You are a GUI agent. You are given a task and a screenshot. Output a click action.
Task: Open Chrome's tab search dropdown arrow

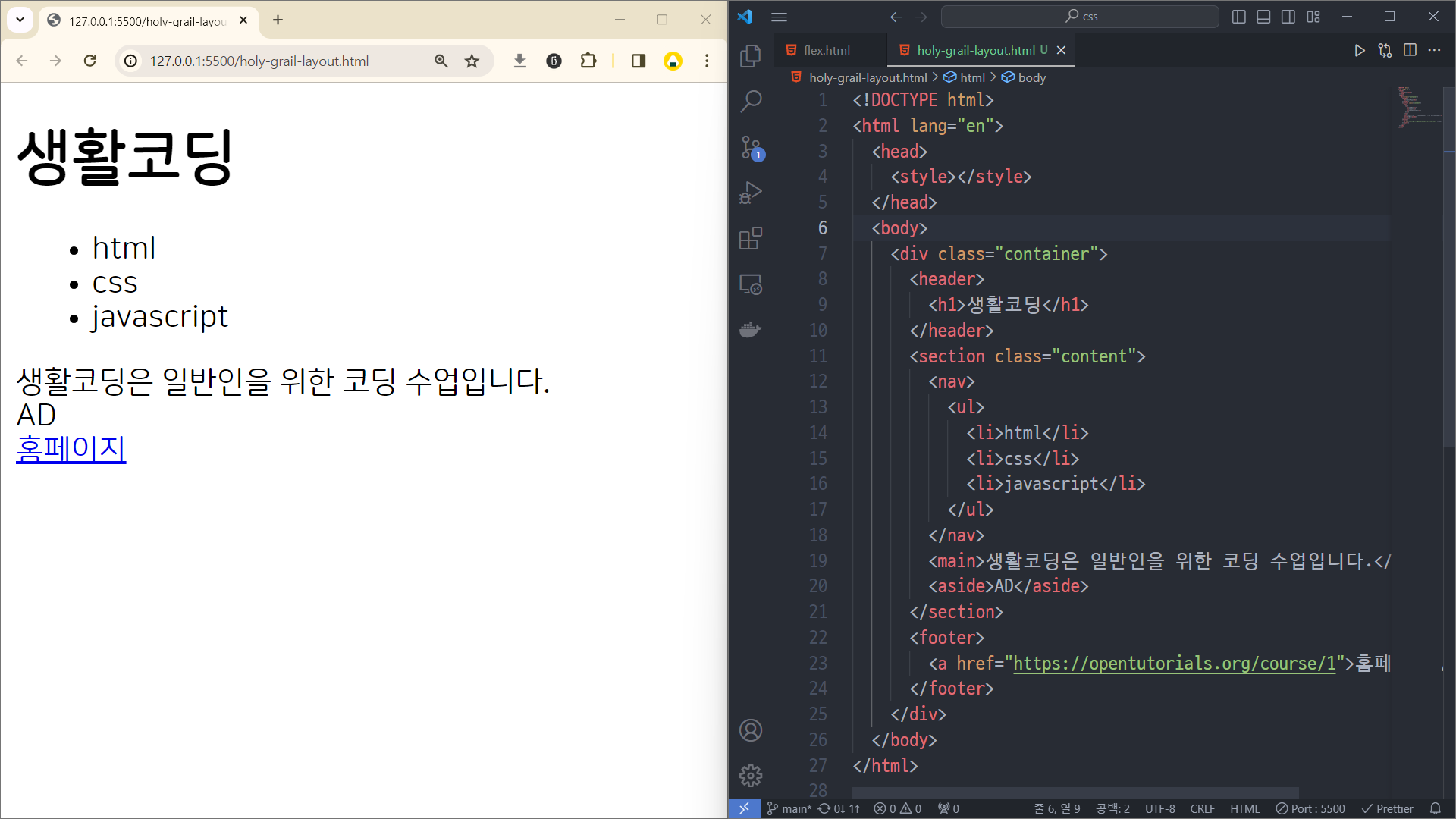[20, 20]
